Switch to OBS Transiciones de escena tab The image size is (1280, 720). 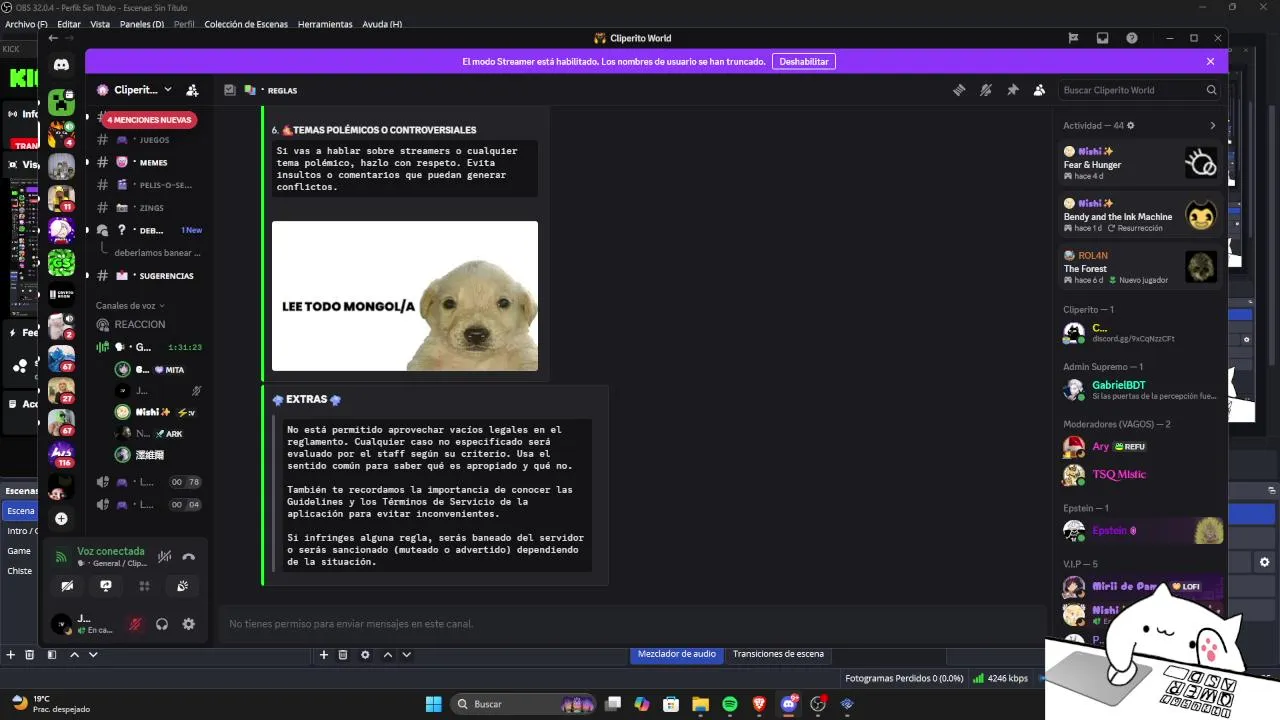point(778,654)
